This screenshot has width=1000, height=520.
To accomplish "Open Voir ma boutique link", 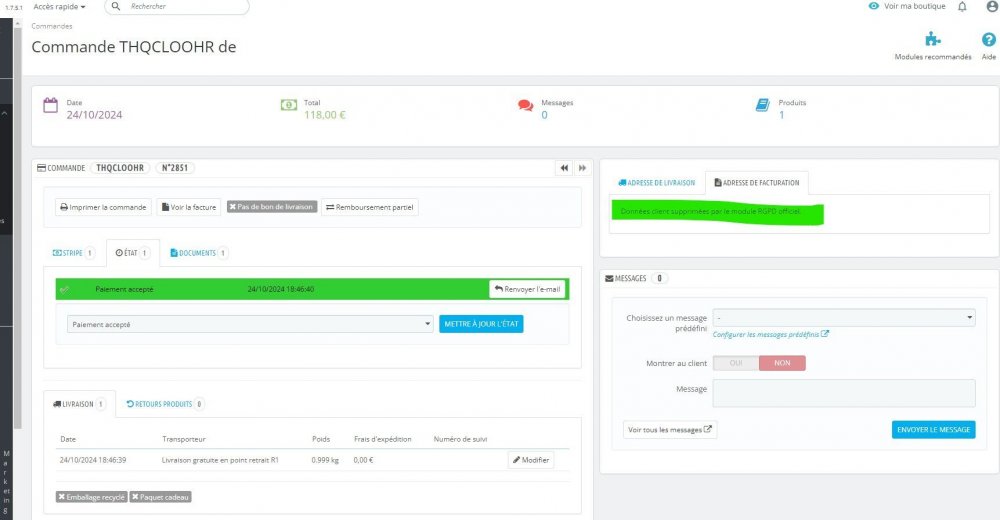I will 914,6.
